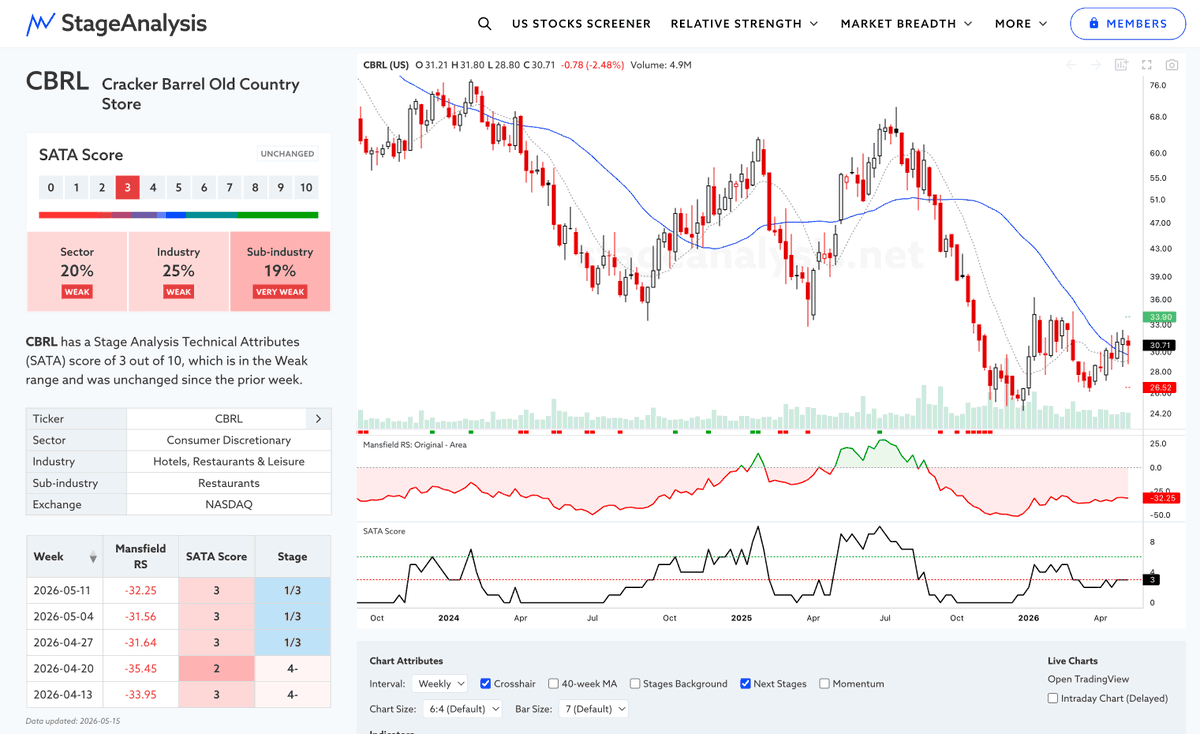The image size is (1200, 734).
Task: Click the Mansfield RS column header
Action: pos(141,557)
